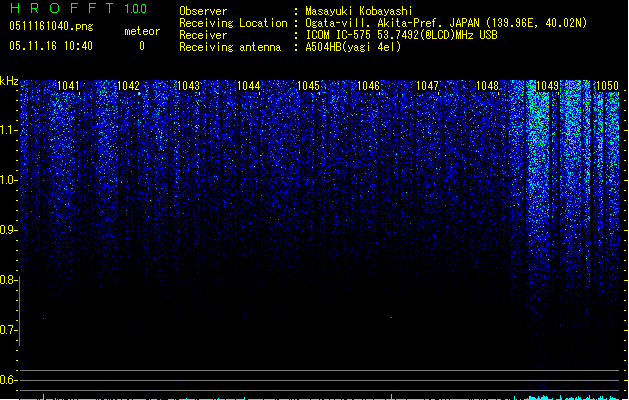Click the Receiver label

click(203, 35)
